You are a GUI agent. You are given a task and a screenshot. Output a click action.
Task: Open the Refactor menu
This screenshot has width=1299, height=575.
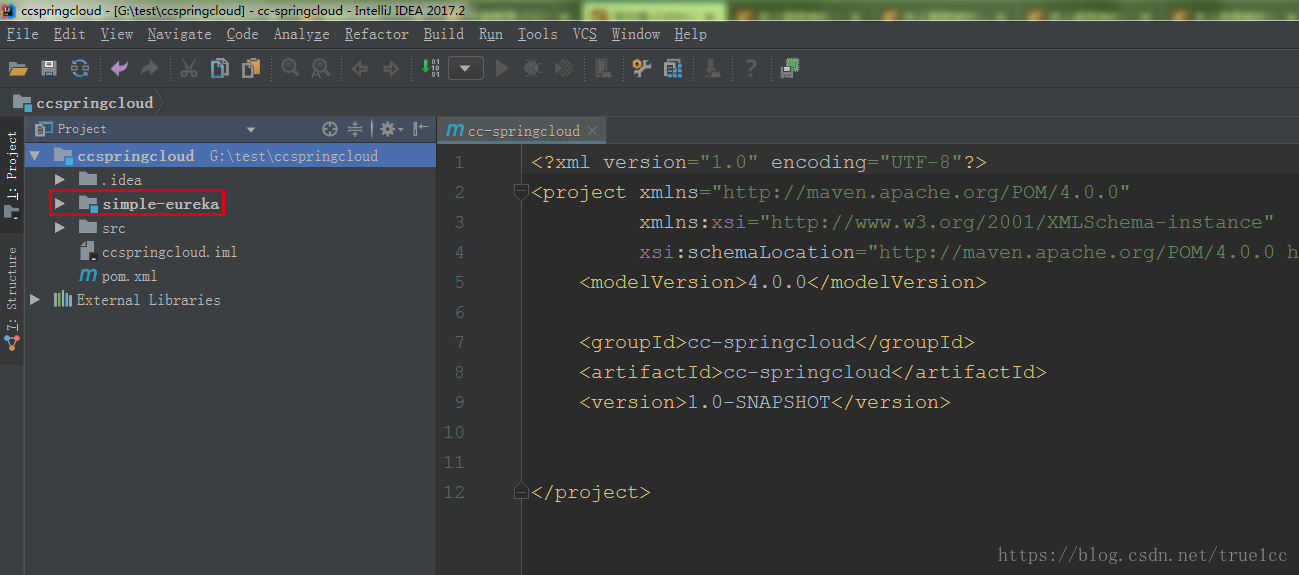tap(376, 34)
